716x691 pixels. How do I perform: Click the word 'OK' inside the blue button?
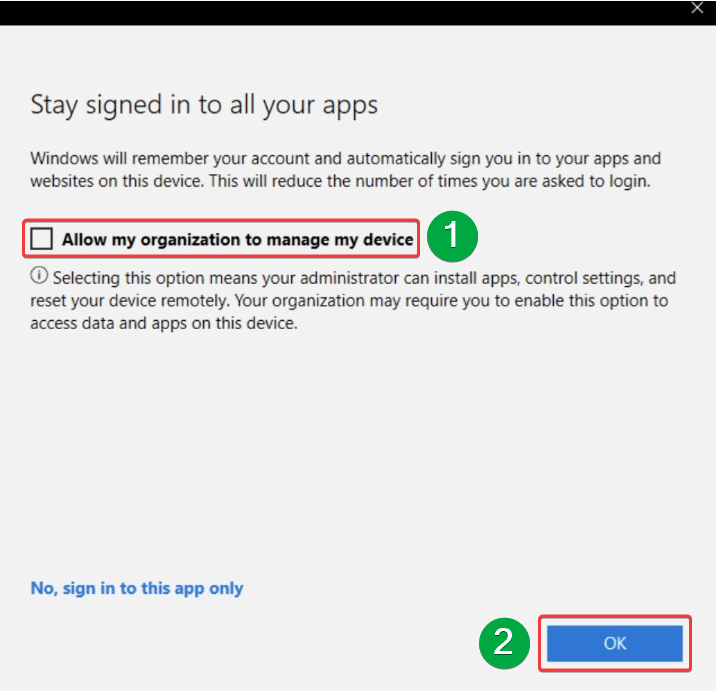coord(615,643)
